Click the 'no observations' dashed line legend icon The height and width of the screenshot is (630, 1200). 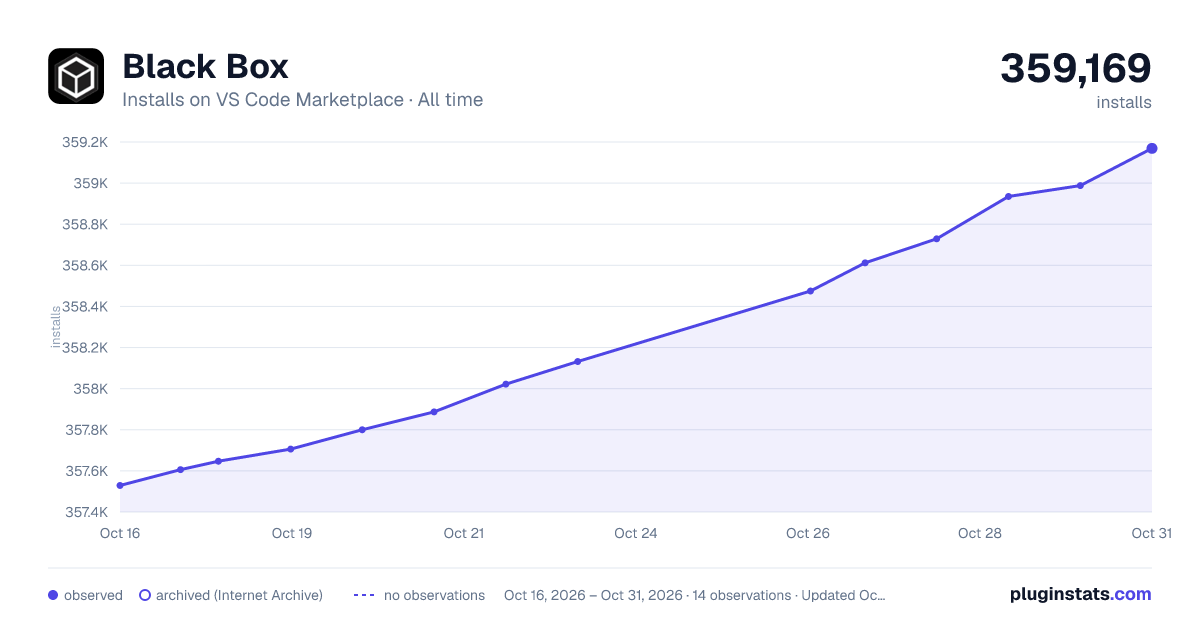(x=364, y=595)
